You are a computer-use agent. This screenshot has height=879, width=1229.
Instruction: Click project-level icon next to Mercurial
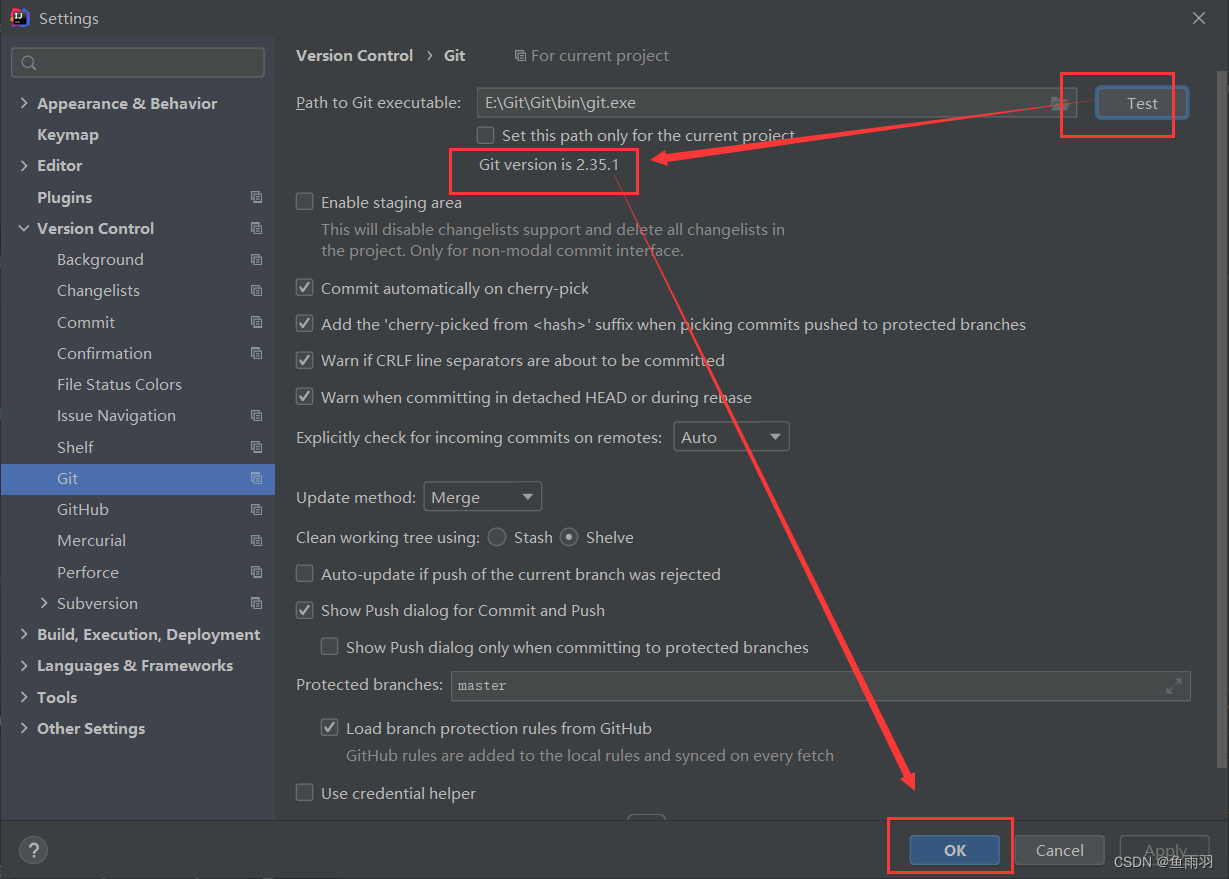tap(257, 541)
